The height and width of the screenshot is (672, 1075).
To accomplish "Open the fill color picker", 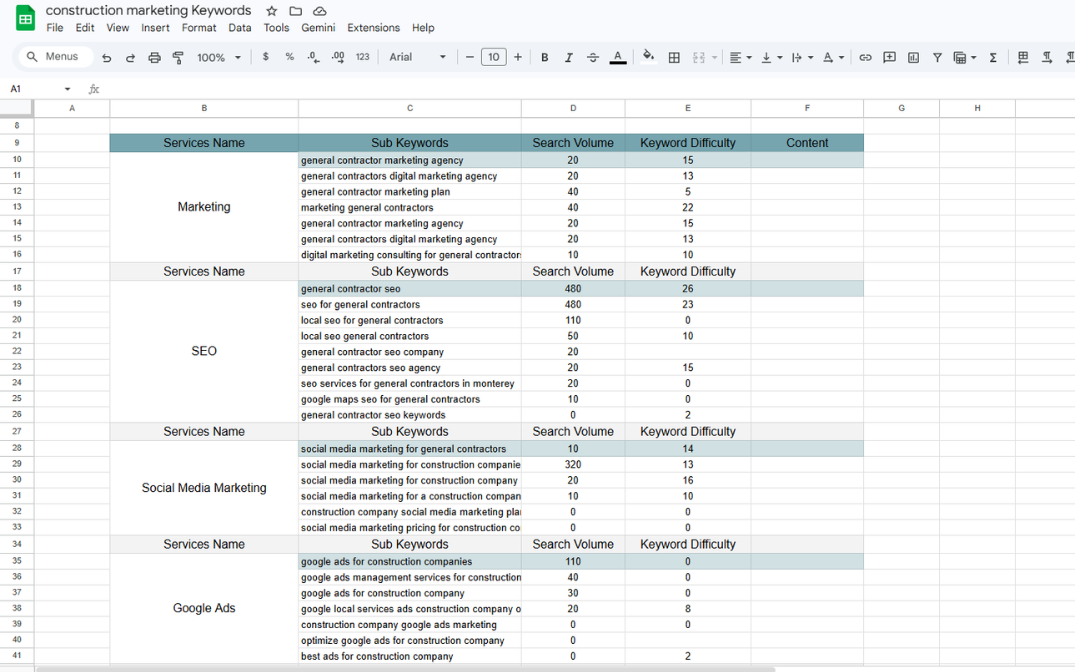I will coord(648,57).
